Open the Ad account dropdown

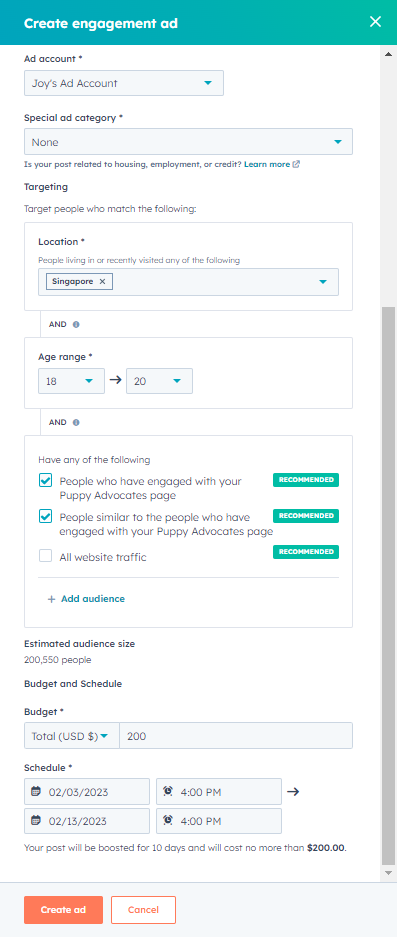coord(124,83)
